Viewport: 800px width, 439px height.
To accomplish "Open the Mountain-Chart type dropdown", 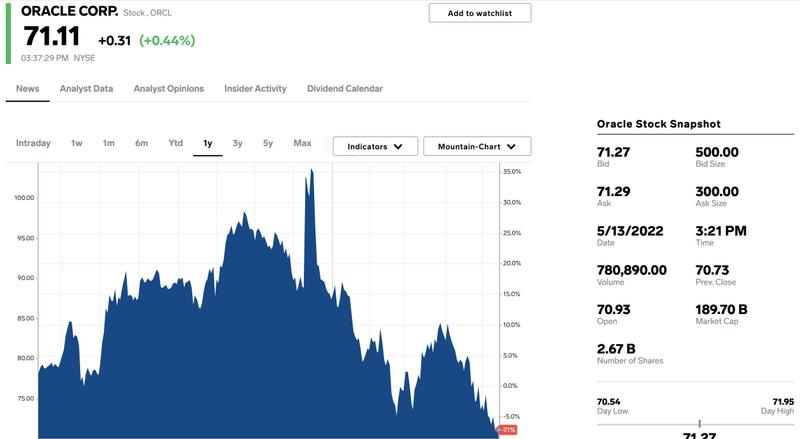I will click(x=477, y=146).
